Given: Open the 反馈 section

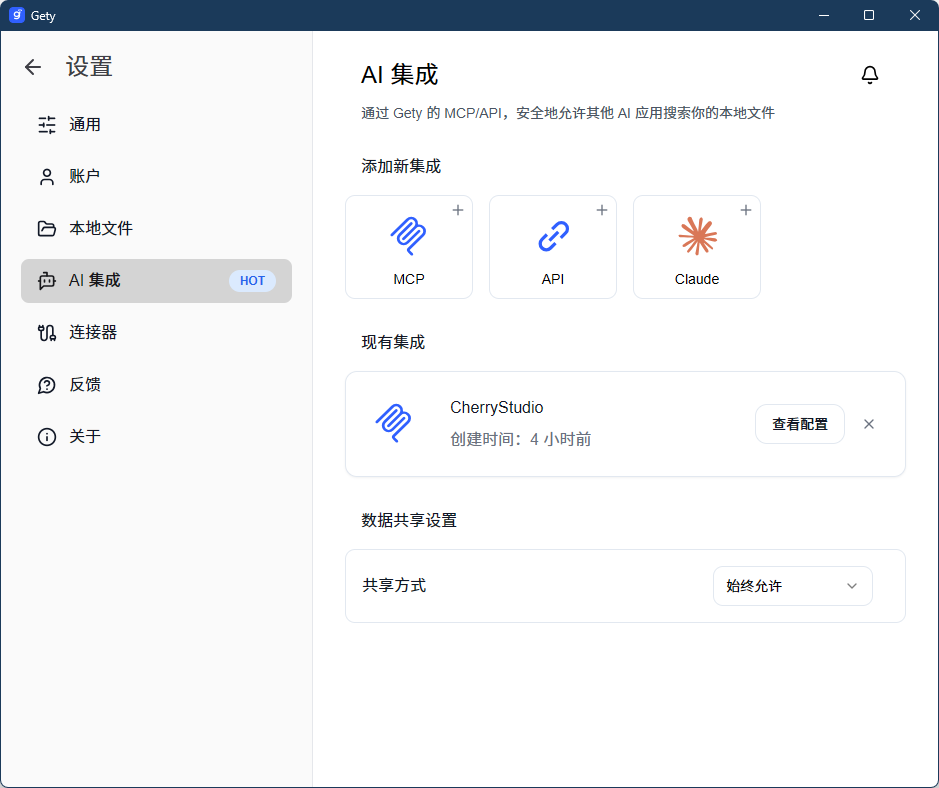Looking at the screenshot, I should 156,384.
